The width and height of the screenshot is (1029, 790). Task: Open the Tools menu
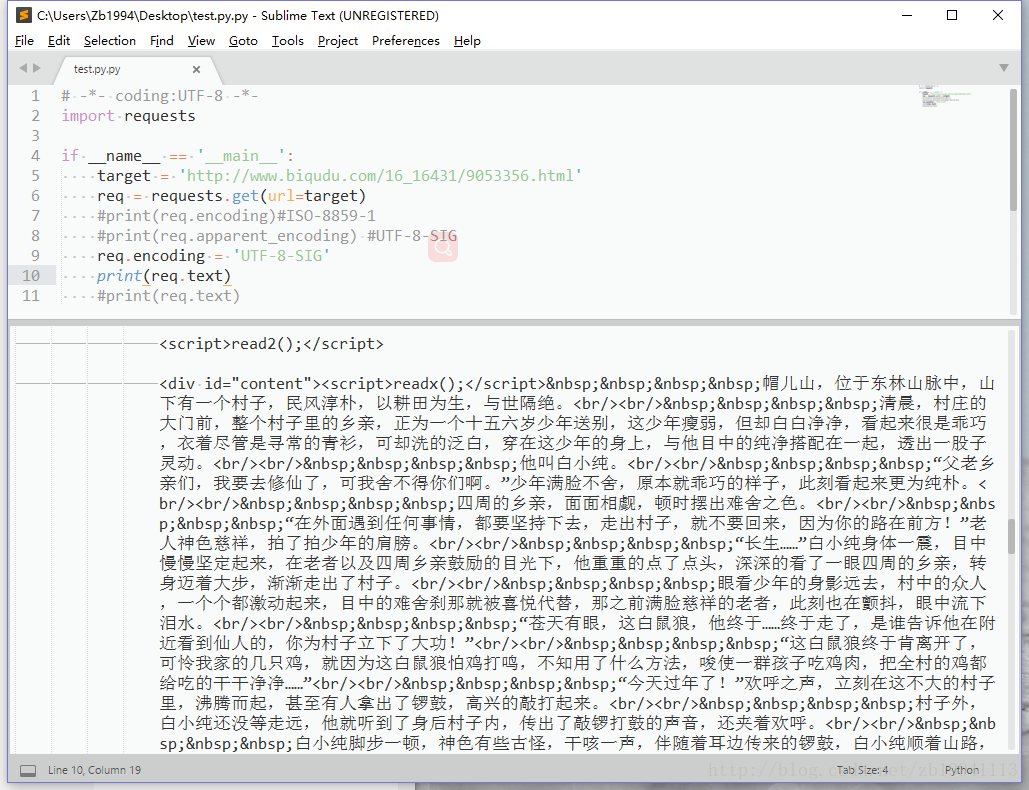click(287, 40)
